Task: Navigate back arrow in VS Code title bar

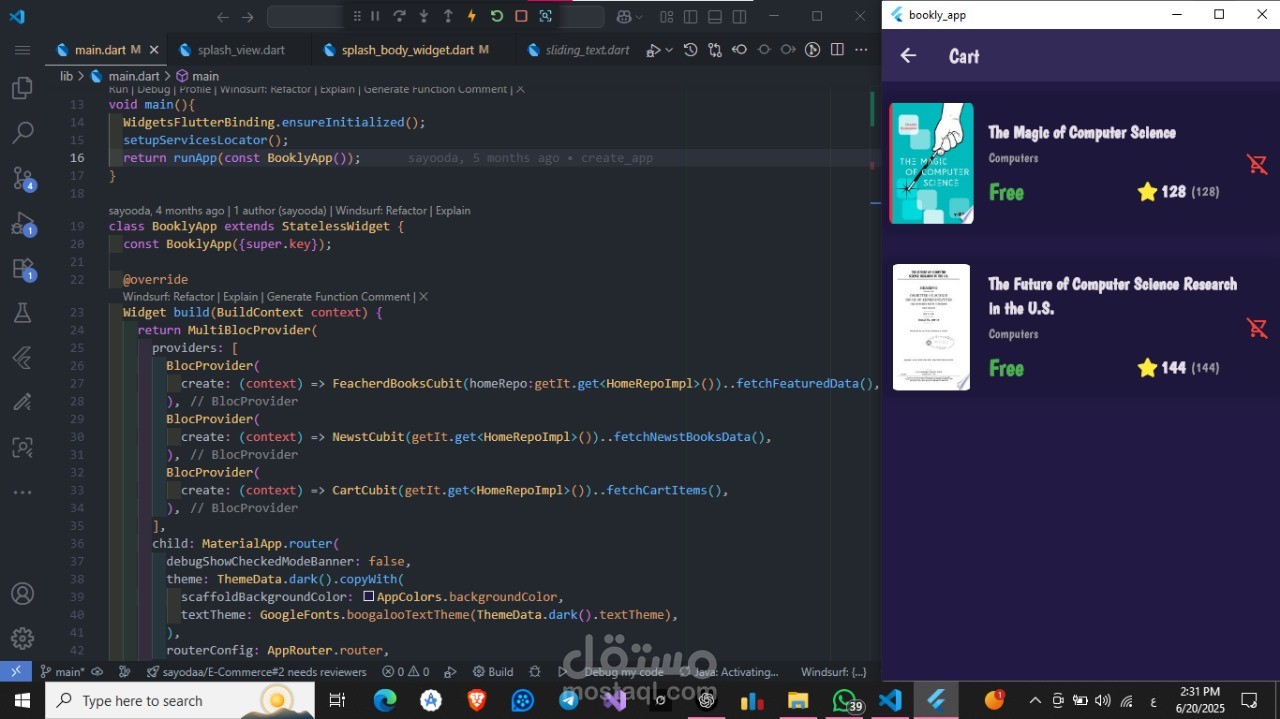Action: (x=223, y=17)
